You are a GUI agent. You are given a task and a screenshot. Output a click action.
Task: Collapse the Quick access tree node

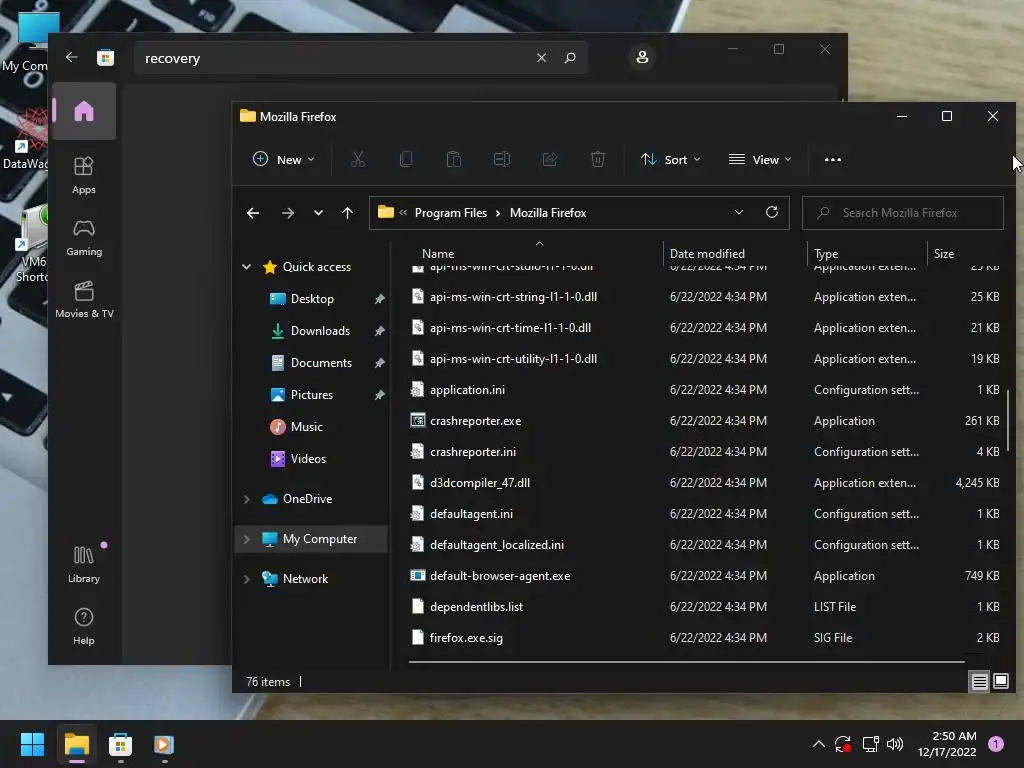[x=247, y=266]
